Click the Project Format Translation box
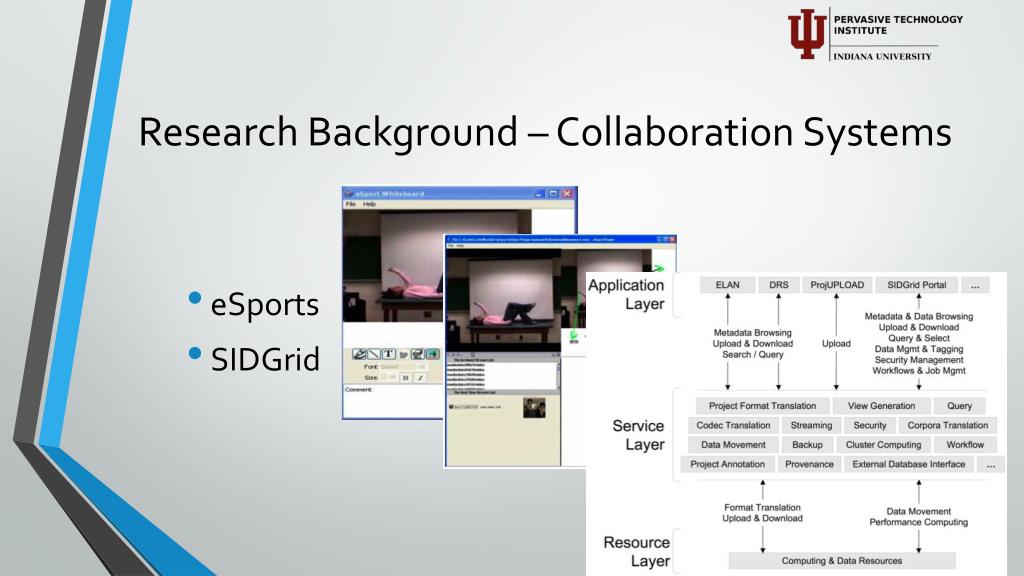 click(x=762, y=406)
